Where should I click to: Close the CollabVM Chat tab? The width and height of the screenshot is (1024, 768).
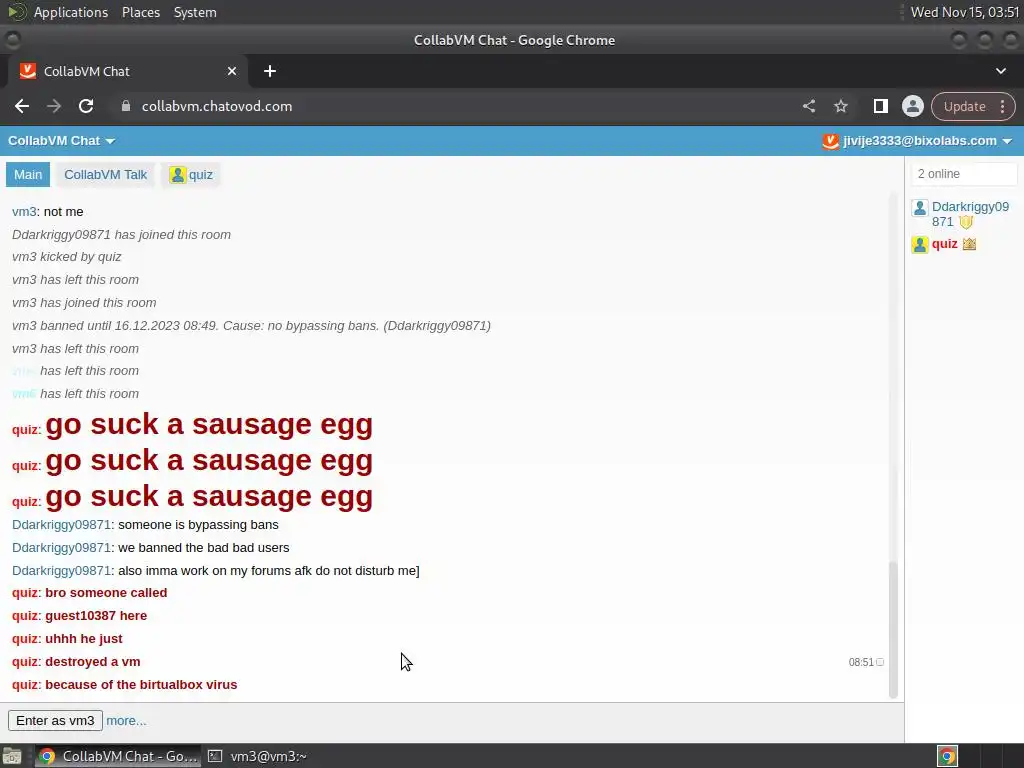(x=232, y=71)
